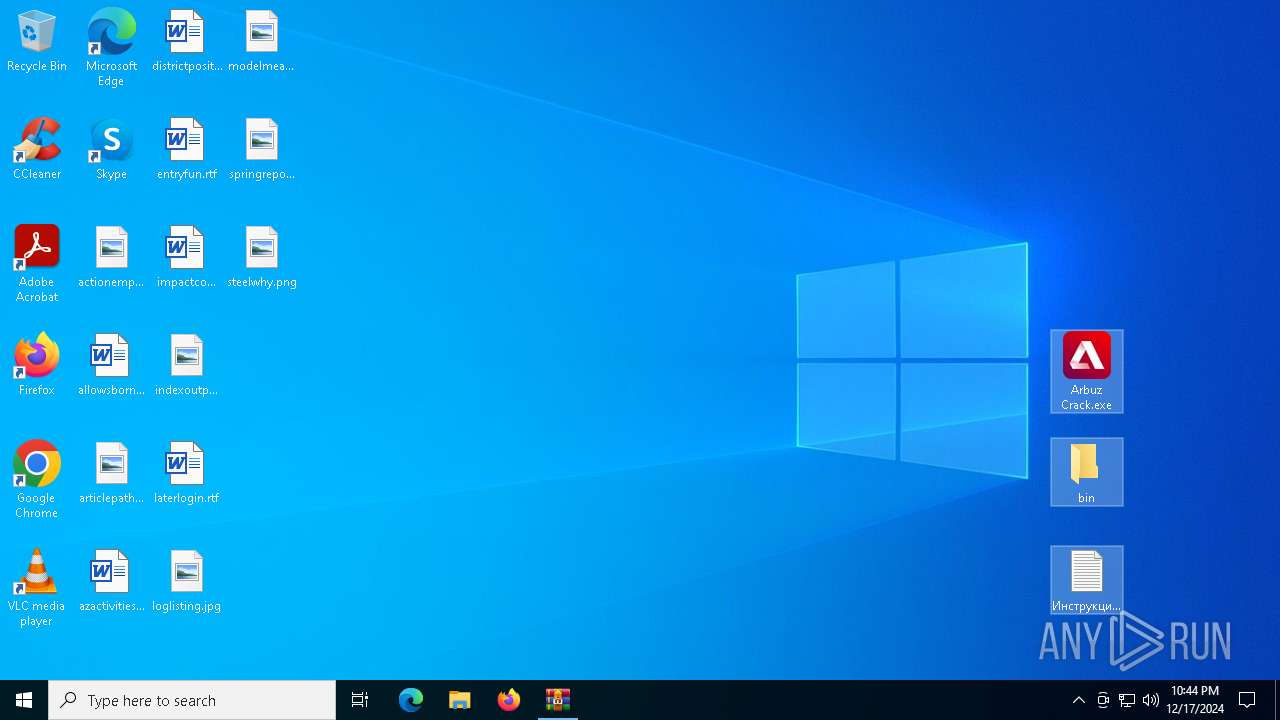Select the impactco... Word document
The width and height of the screenshot is (1280, 720).
point(187,258)
